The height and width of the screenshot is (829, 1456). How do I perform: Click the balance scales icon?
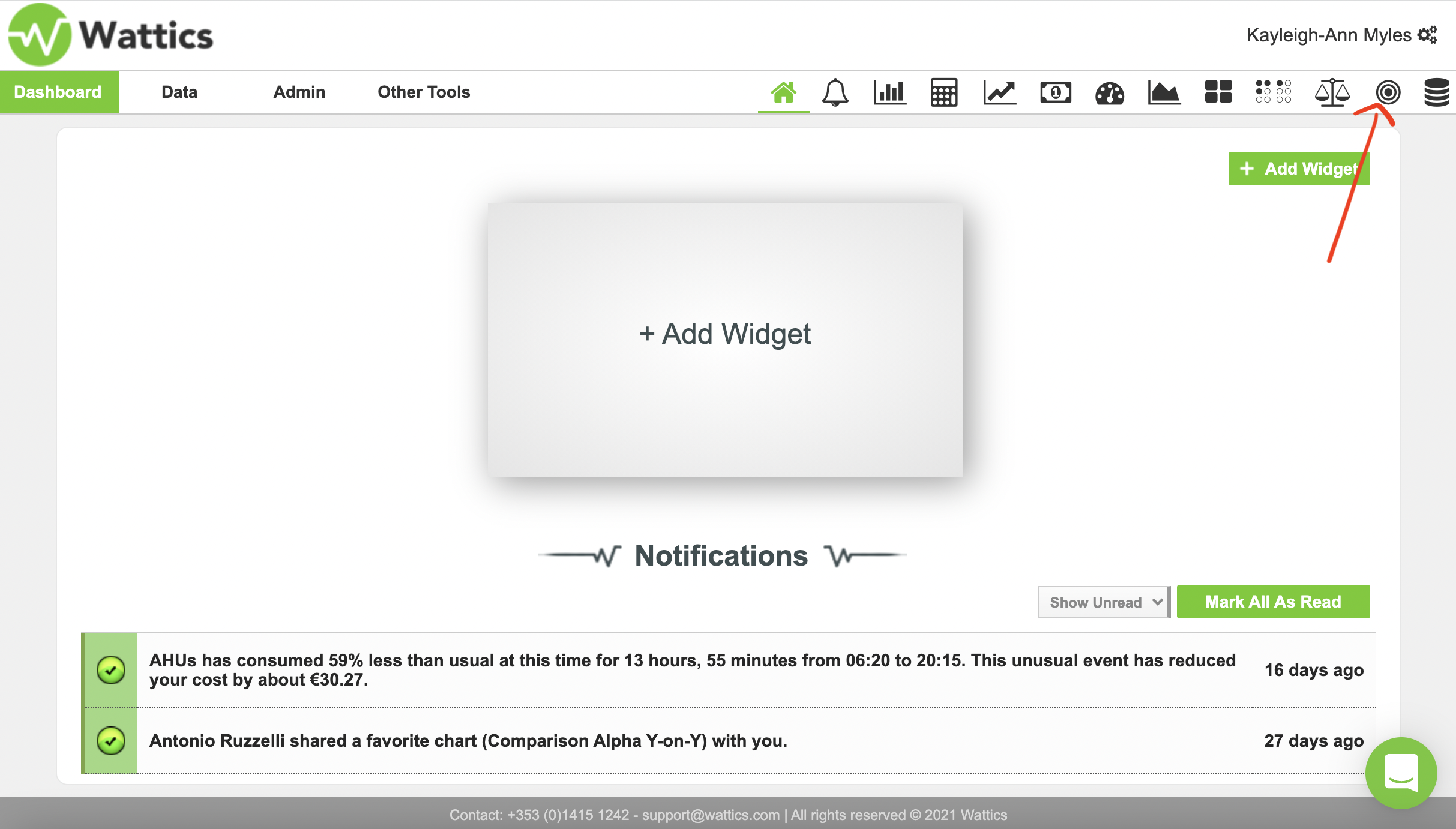(1332, 92)
